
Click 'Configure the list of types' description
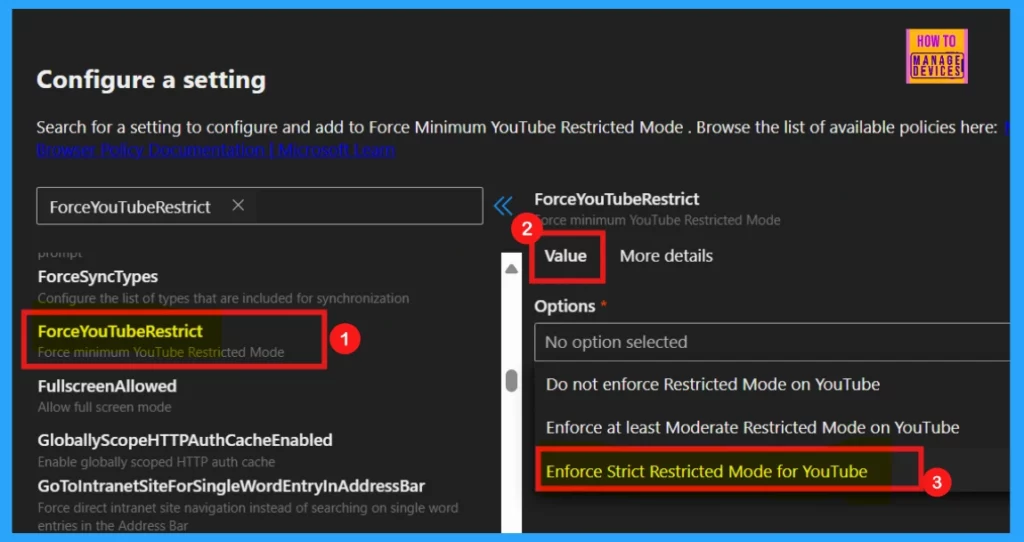(223, 299)
